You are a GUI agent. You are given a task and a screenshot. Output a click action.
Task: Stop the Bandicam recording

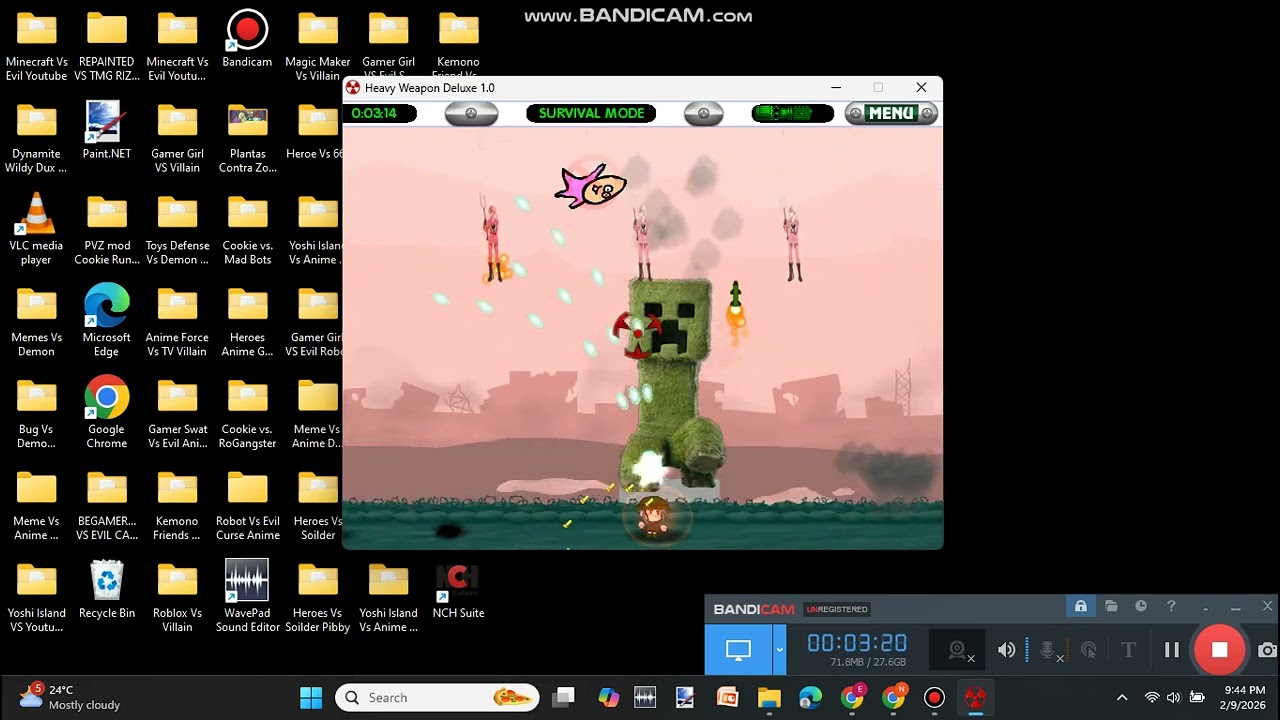(1219, 650)
